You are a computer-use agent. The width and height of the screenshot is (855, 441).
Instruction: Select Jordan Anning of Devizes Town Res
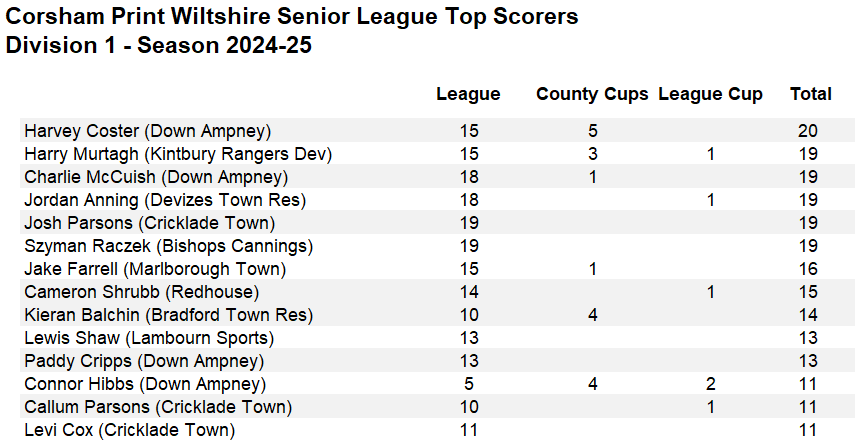click(x=165, y=200)
